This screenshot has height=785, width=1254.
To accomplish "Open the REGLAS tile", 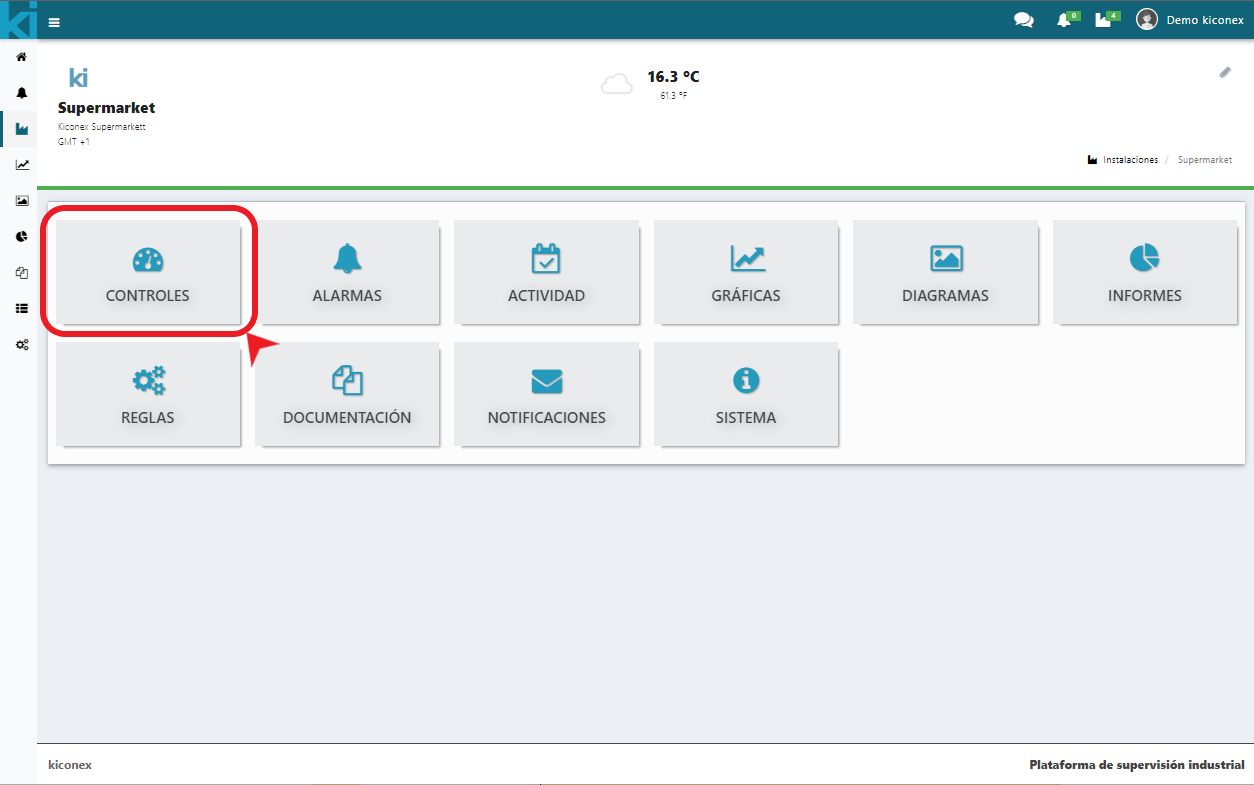I will (148, 395).
